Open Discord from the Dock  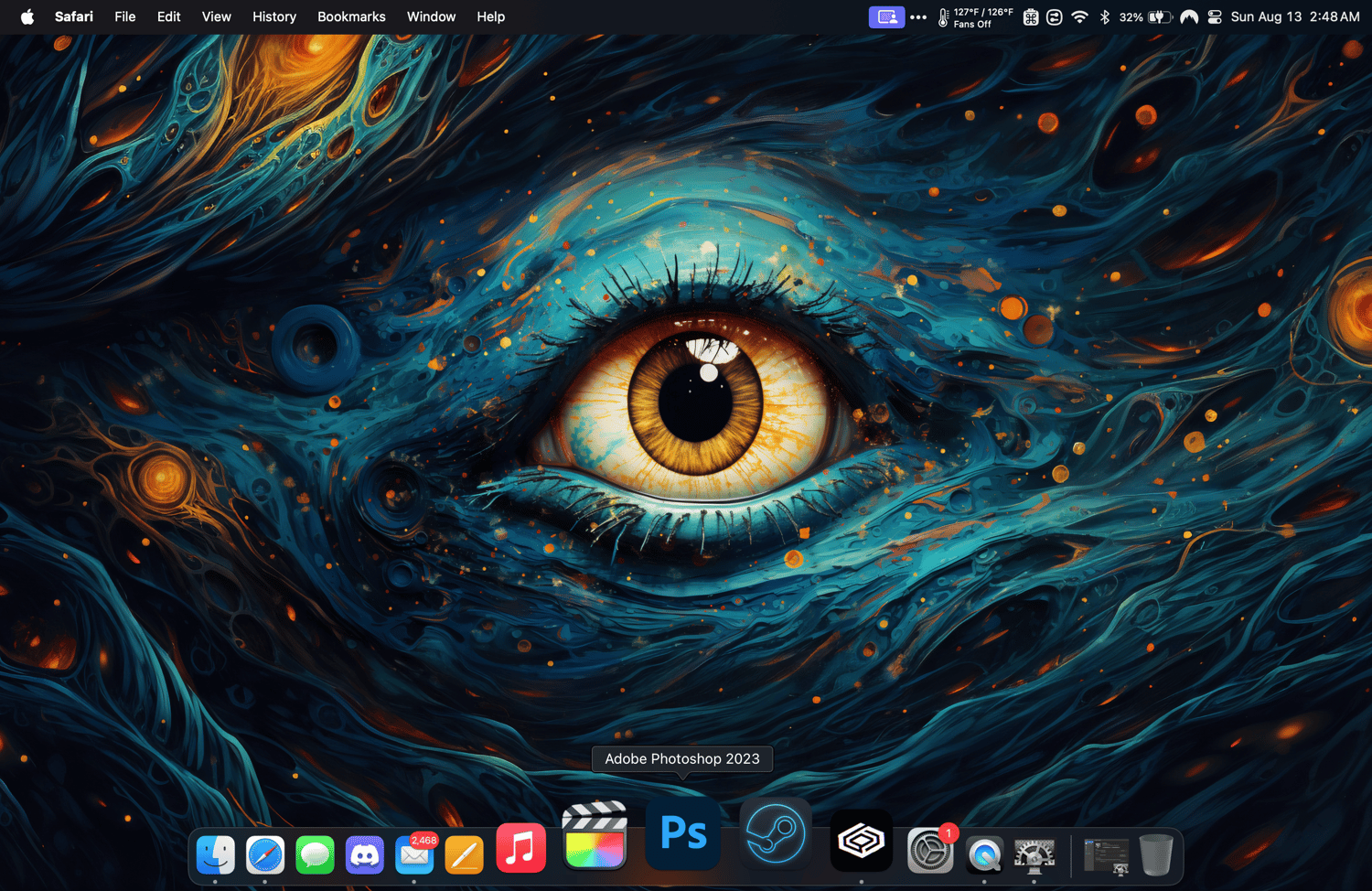click(364, 854)
